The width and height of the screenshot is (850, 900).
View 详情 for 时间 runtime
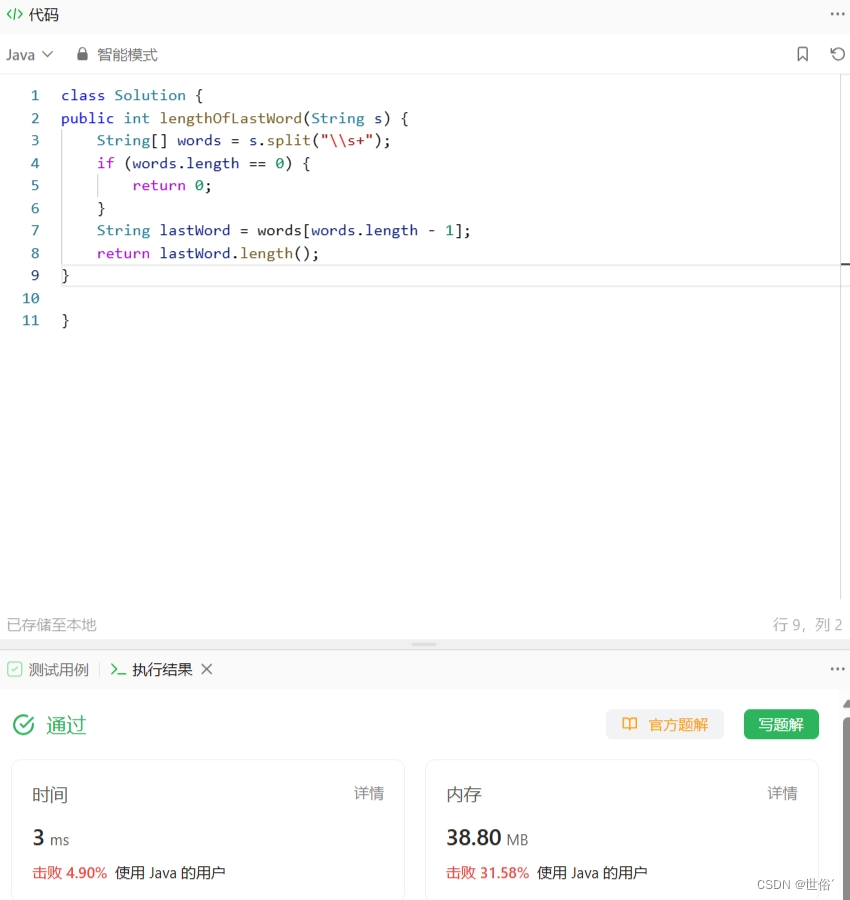pos(369,793)
